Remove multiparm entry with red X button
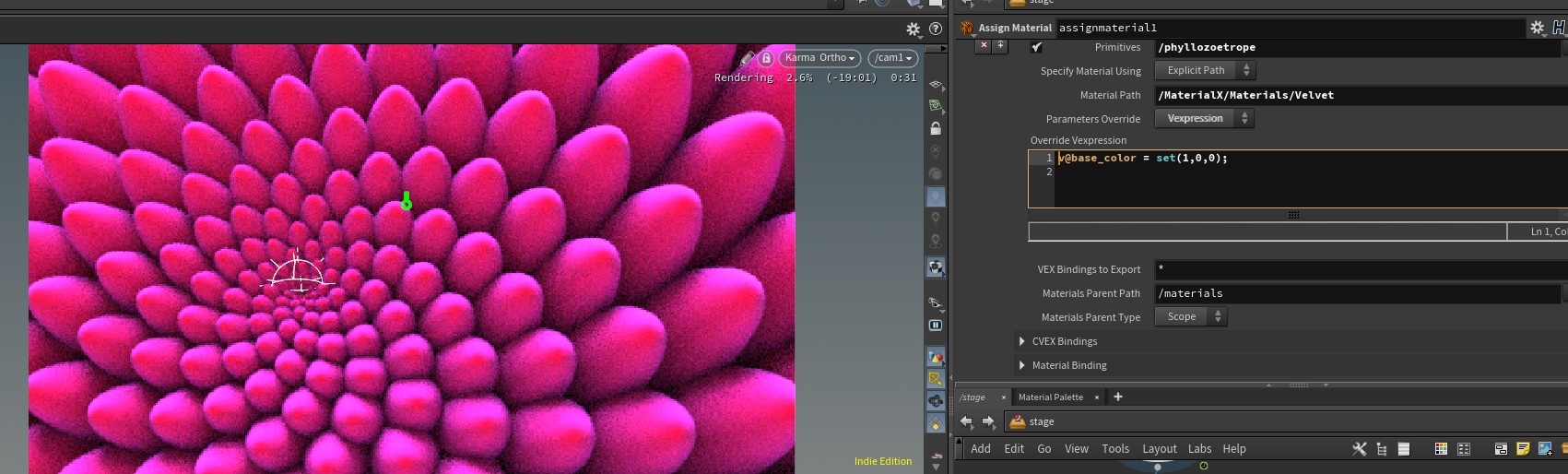Image resolution: width=1568 pixels, height=474 pixels. (x=984, y=45)
